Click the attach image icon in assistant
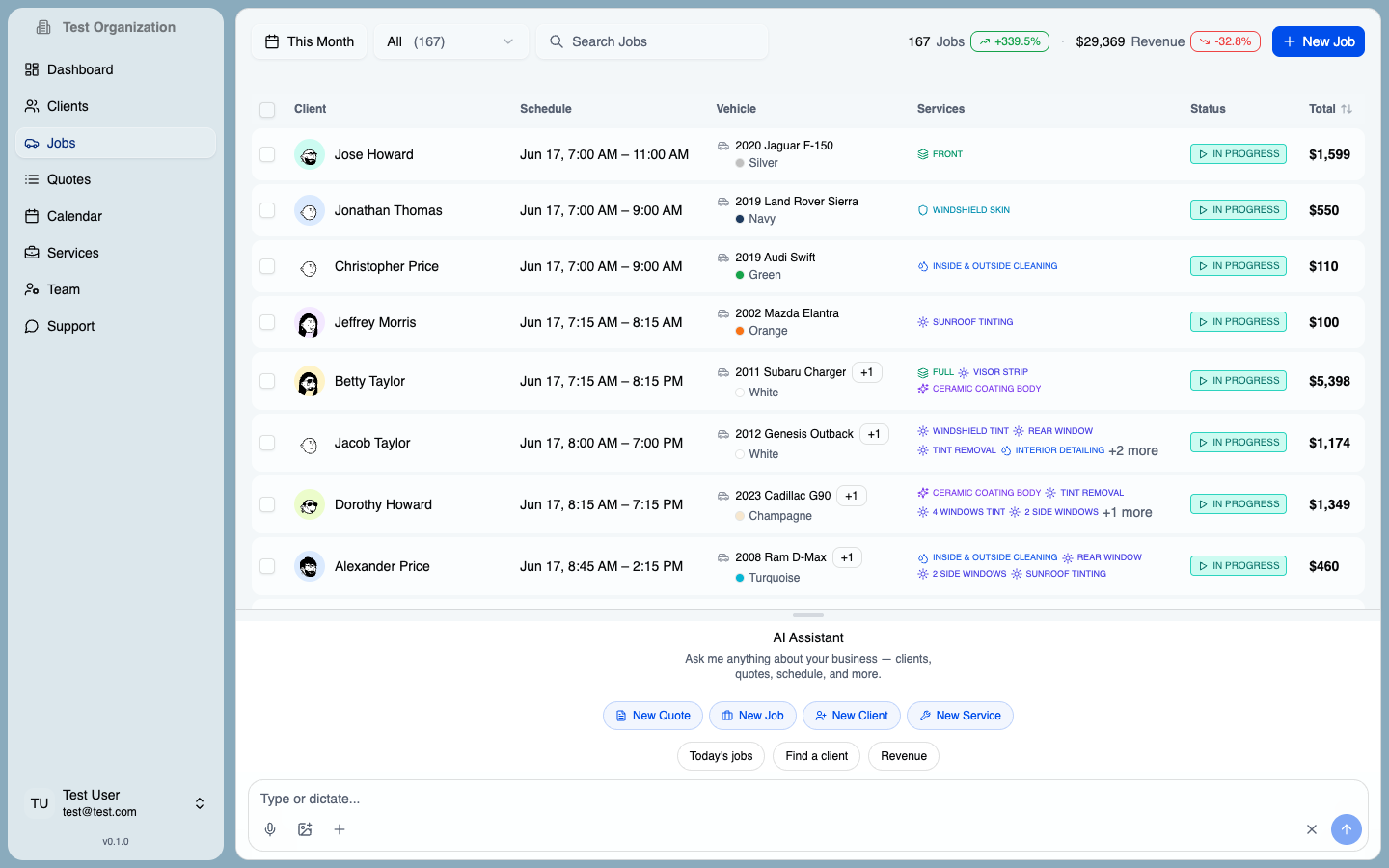Viewport: 1389px width, 868px height. coord(305,829)
